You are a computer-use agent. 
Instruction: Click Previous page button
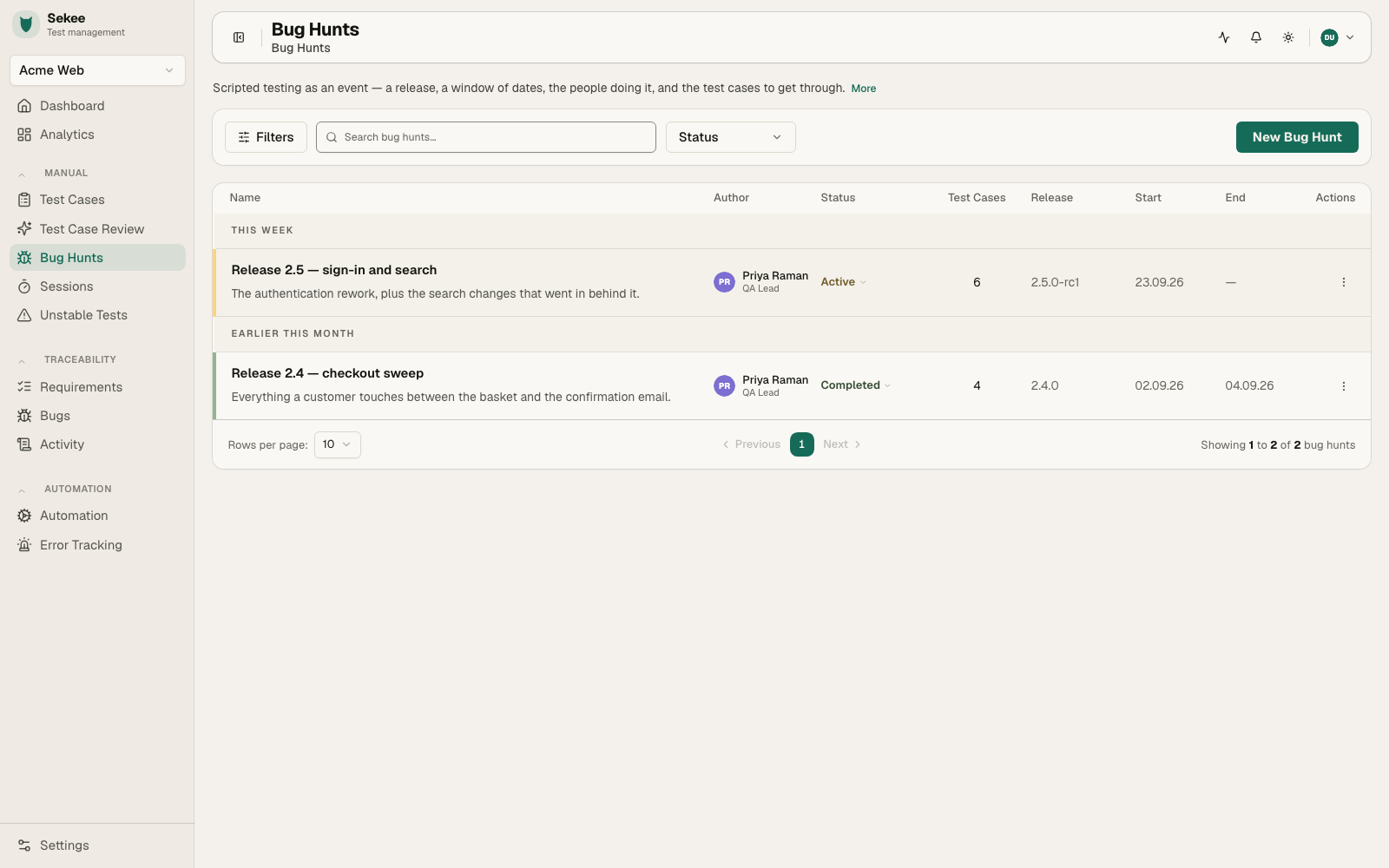pos(752,444)
